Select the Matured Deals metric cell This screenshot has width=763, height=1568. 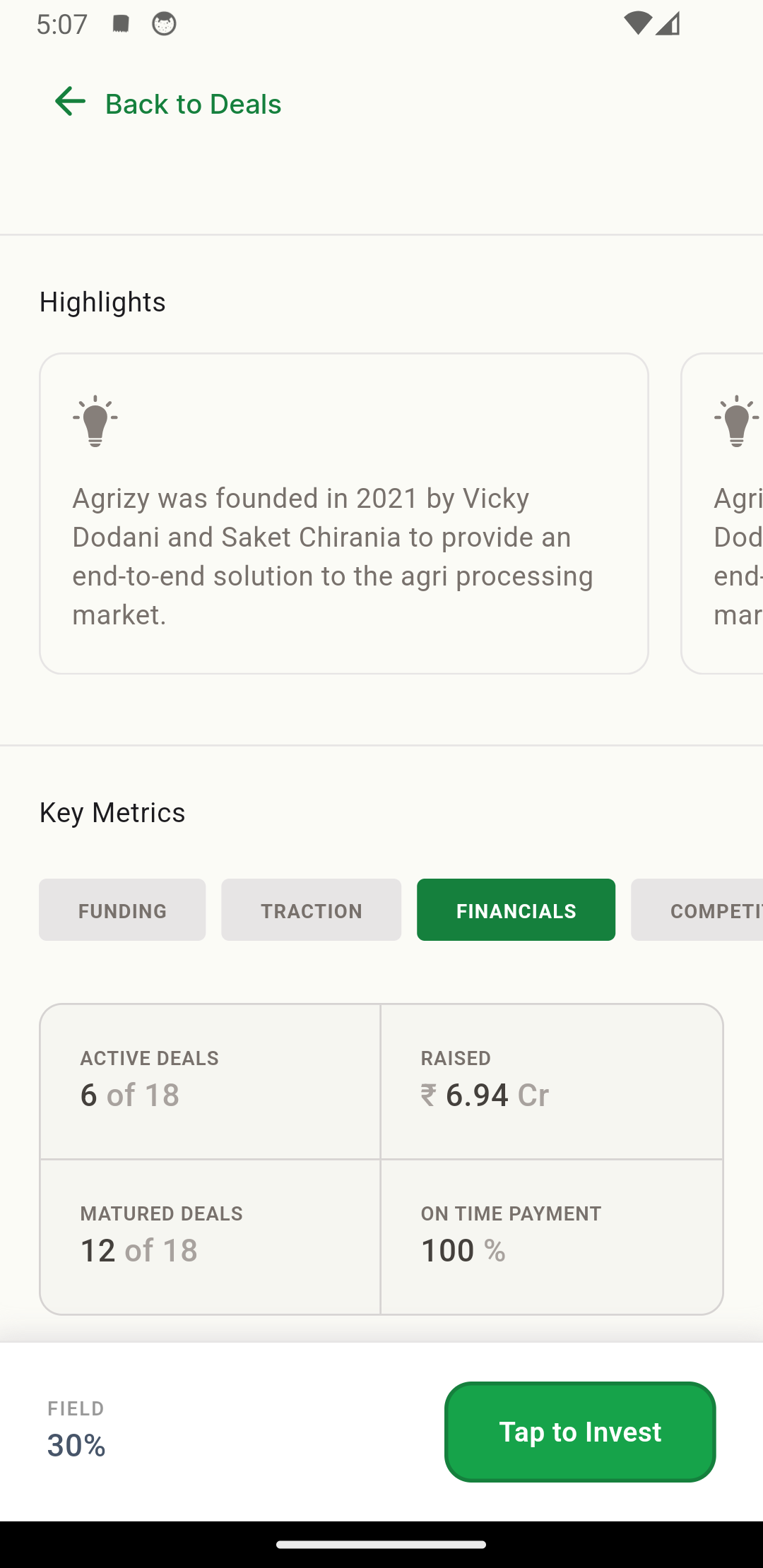point(210,1237)
